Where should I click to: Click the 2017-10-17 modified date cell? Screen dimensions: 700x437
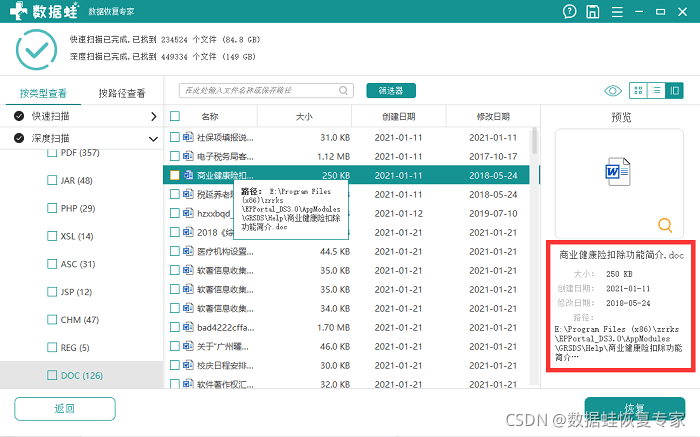click(x=493, y=156)
